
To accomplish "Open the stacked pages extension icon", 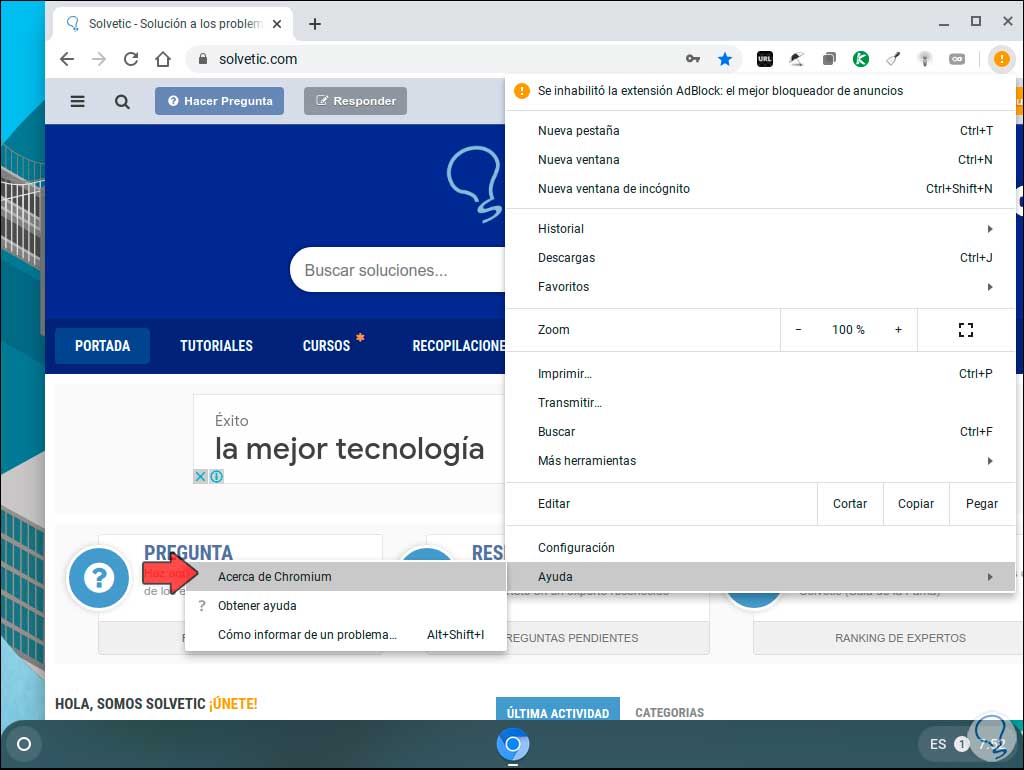I will 829,59.
